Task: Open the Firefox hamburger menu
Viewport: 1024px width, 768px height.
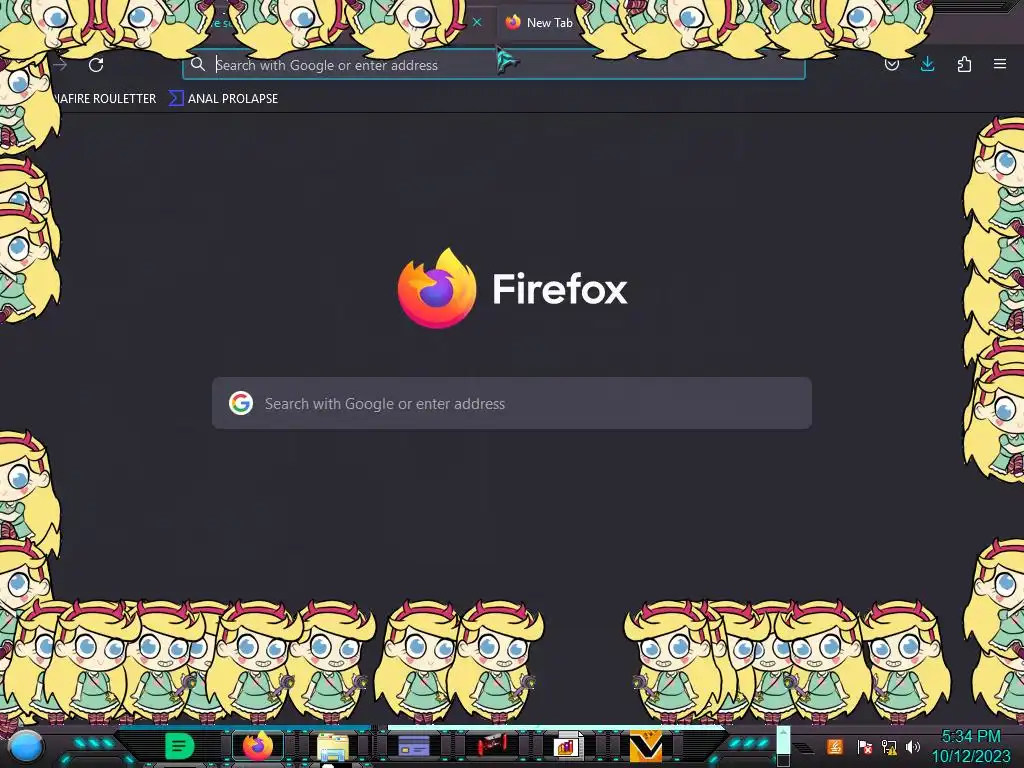Action: click(x=999, y=64)
